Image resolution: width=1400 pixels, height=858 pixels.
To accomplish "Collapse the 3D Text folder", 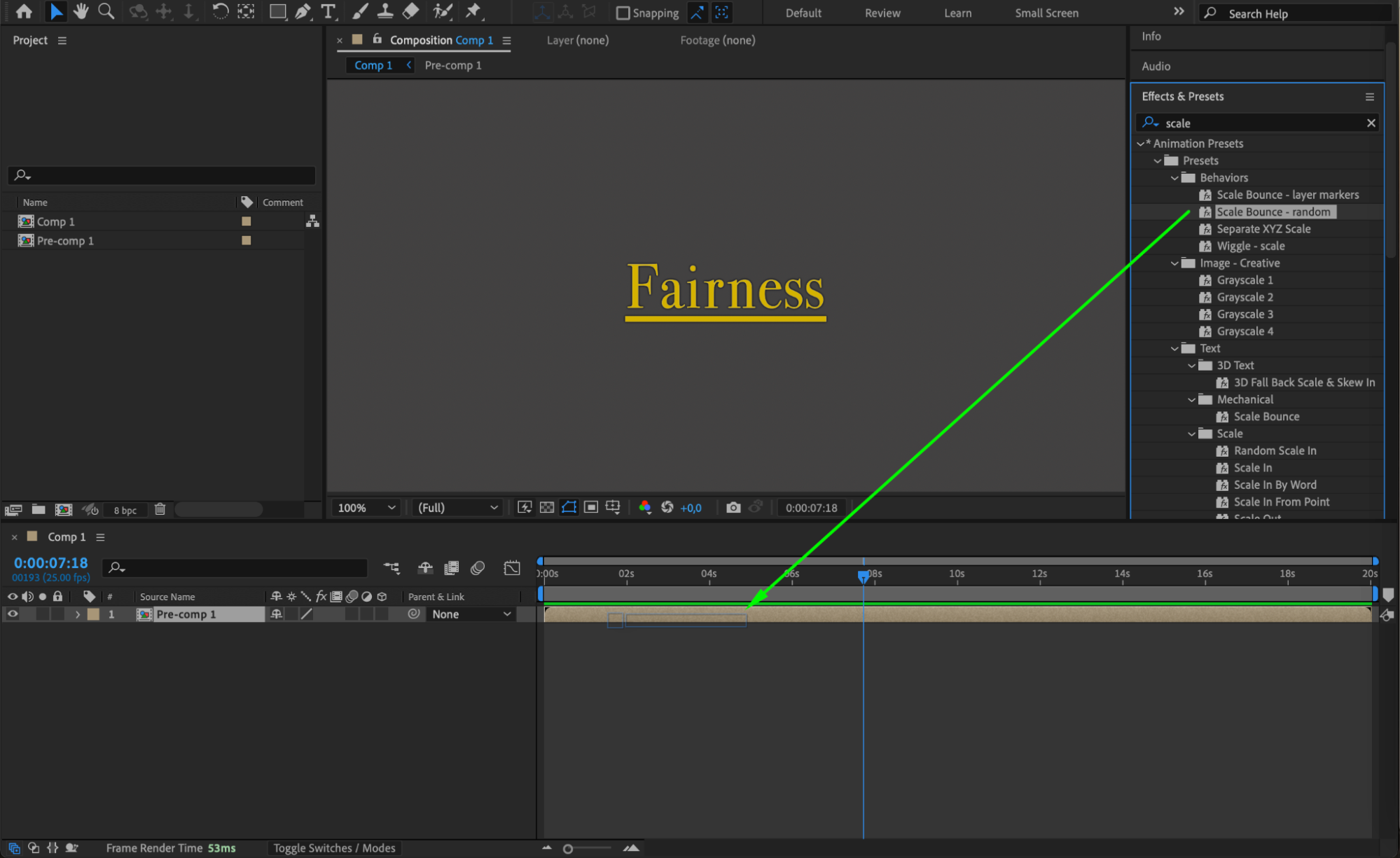I will tap(1191, 366).
